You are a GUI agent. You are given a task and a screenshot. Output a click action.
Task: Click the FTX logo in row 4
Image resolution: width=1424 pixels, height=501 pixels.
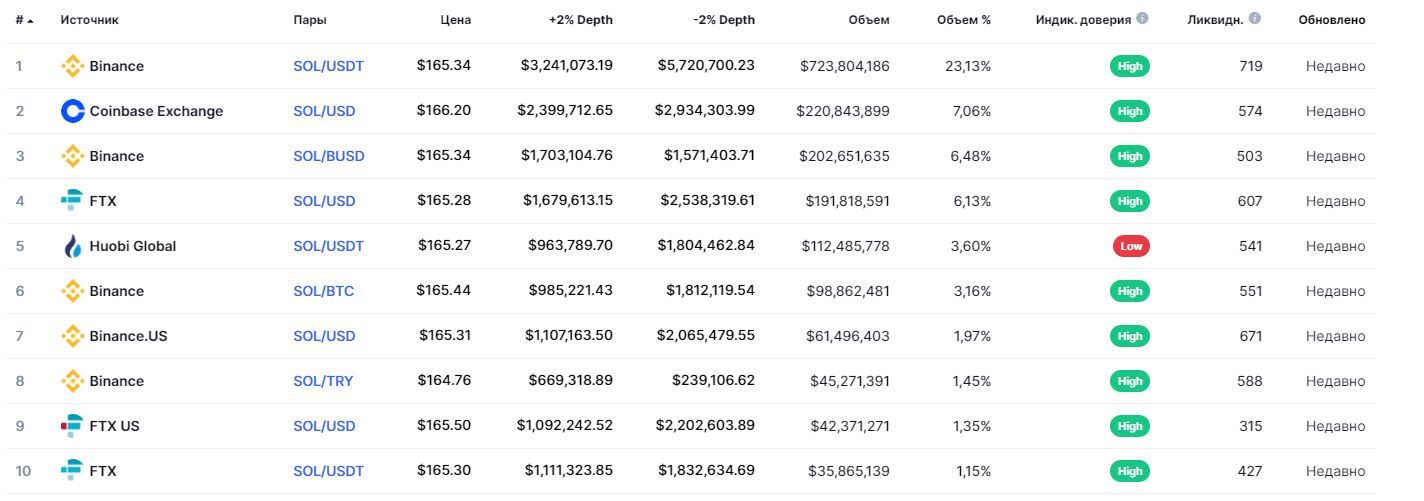72,201
